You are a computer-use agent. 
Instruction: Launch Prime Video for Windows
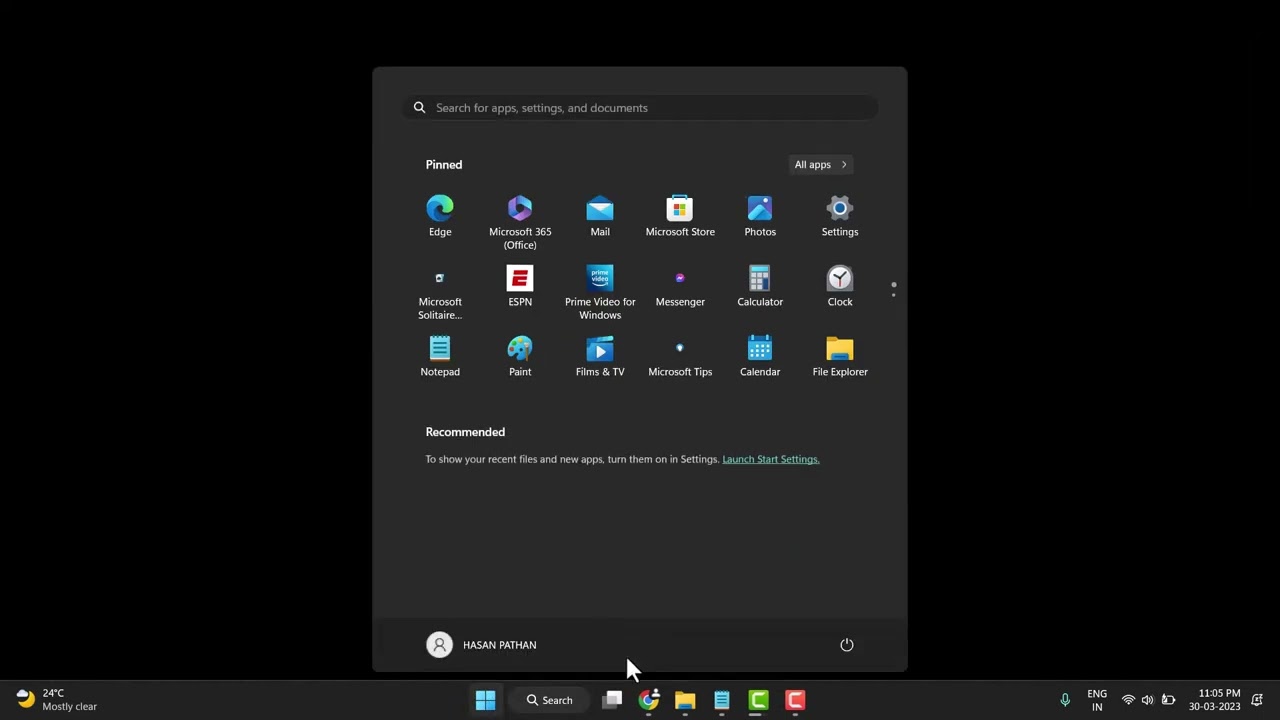(600, 292)
